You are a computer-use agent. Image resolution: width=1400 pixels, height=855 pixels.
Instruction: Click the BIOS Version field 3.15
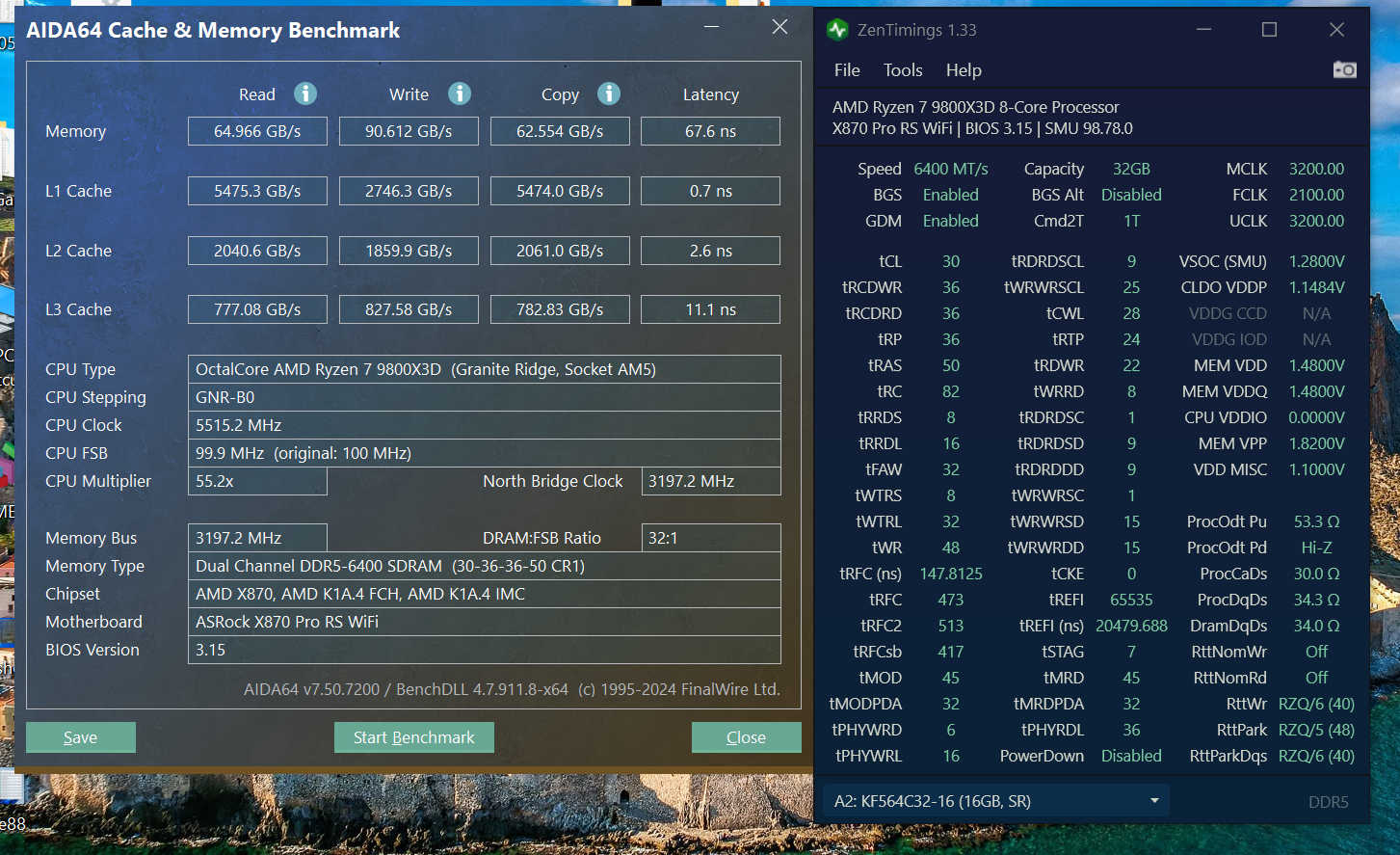[x=485, y=650]
